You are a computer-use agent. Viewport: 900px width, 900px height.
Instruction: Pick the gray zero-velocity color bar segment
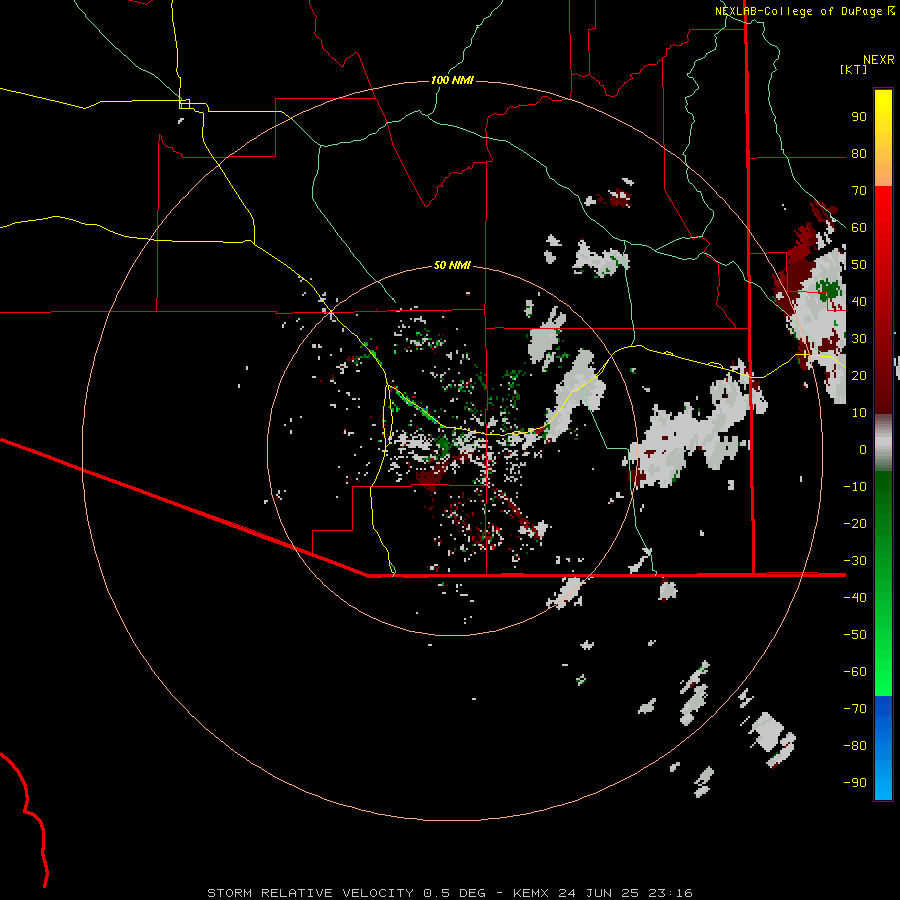coord(883,443)
